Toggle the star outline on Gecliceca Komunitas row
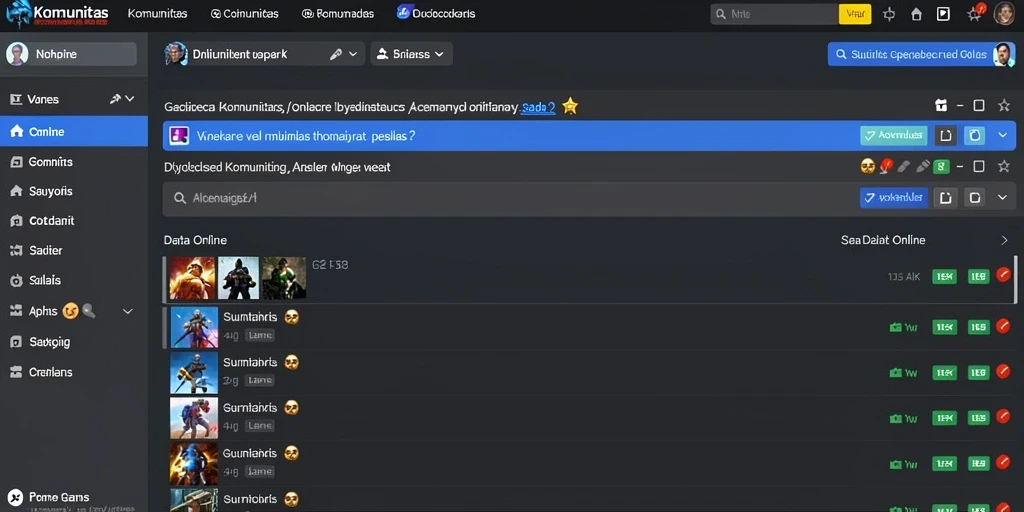This screenshot has width=1024, height=512. 1004,106
